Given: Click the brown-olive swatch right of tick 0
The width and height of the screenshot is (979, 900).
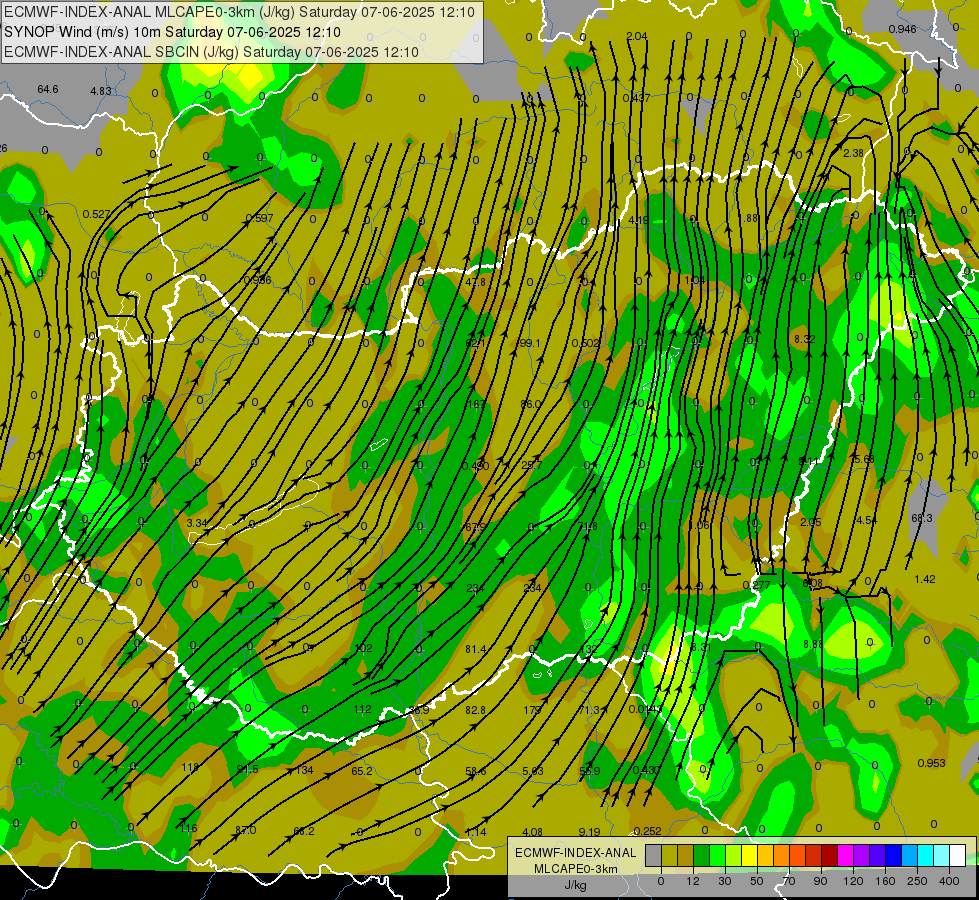Looking at the screenshot, I should [686, 855].
